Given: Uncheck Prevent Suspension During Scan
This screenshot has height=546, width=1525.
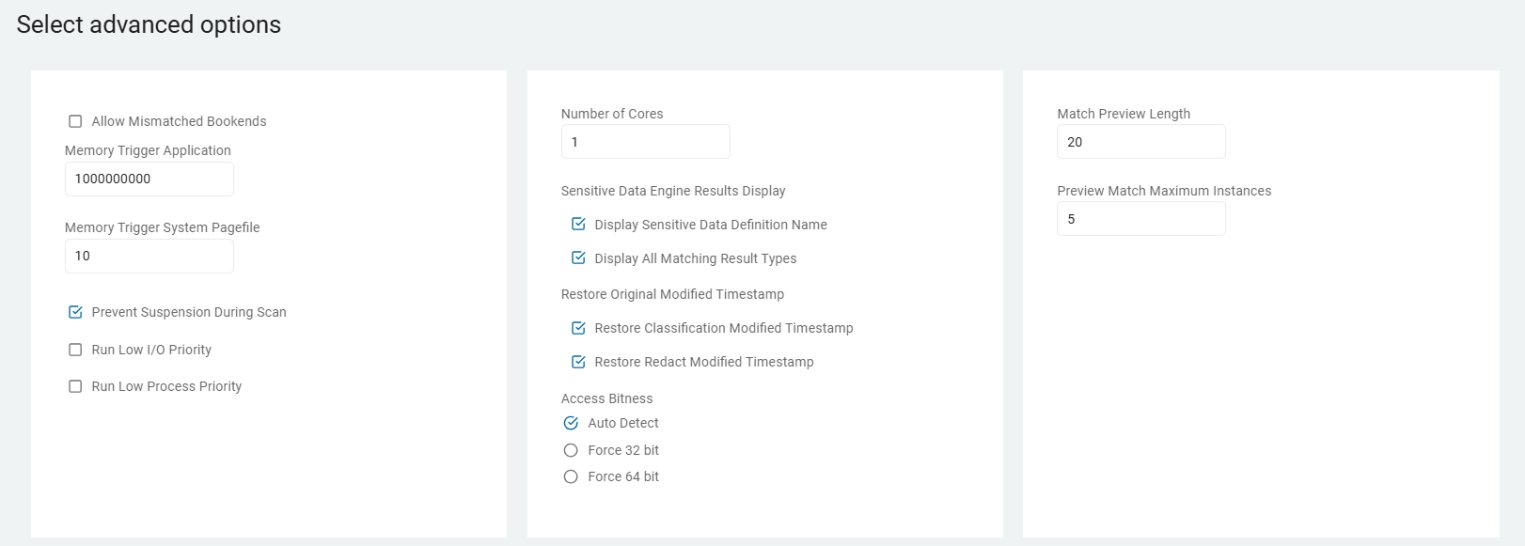Looking at the screenshot, I should [75, 312].
